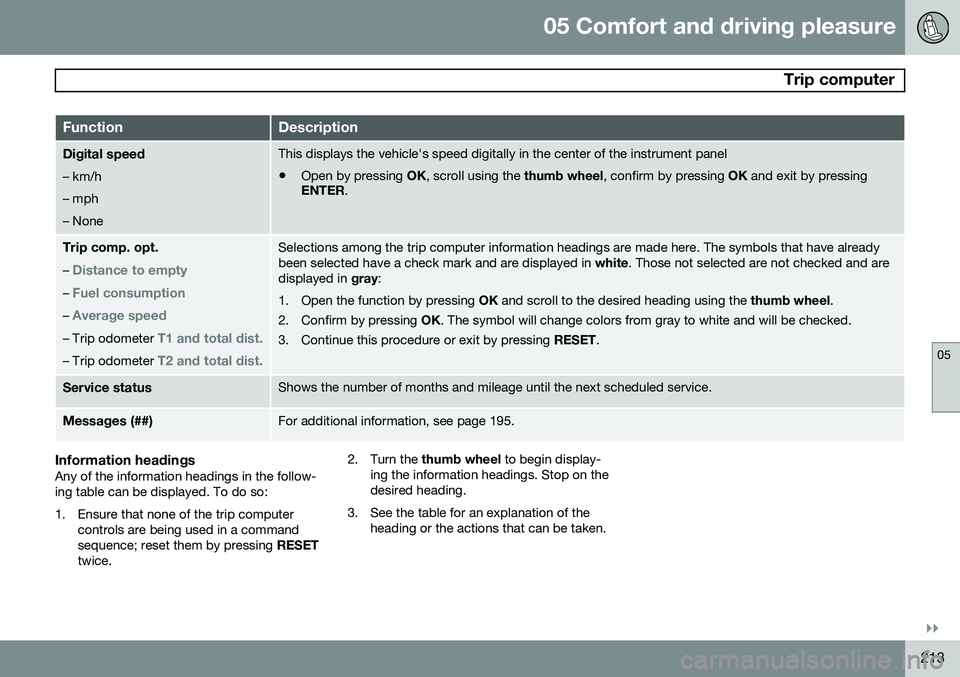Click the "– None" option text
960x677 pixels.
point(83,221)
